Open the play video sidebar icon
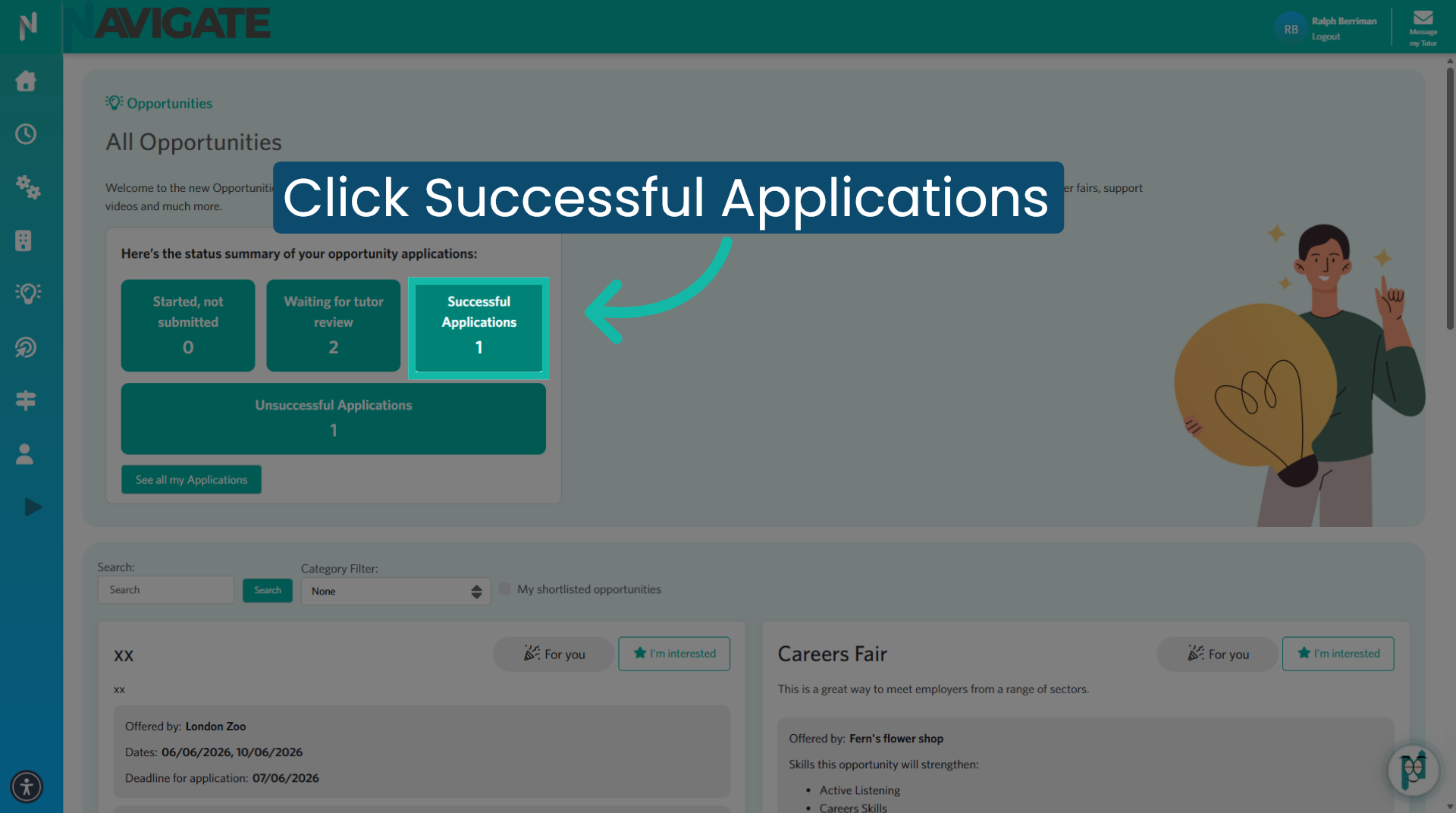The image size is (1456, 813). coord(33,507)
